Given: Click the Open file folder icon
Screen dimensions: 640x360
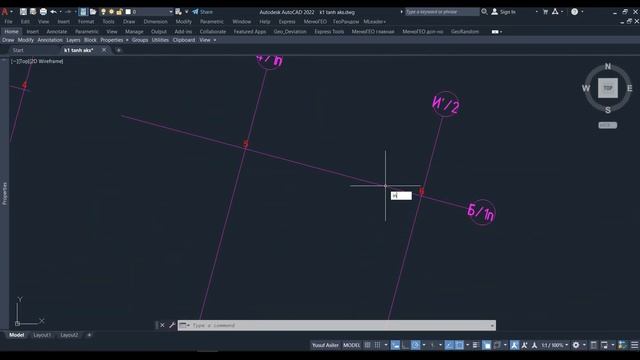Looking at the screenshot, I should point(93,12).
